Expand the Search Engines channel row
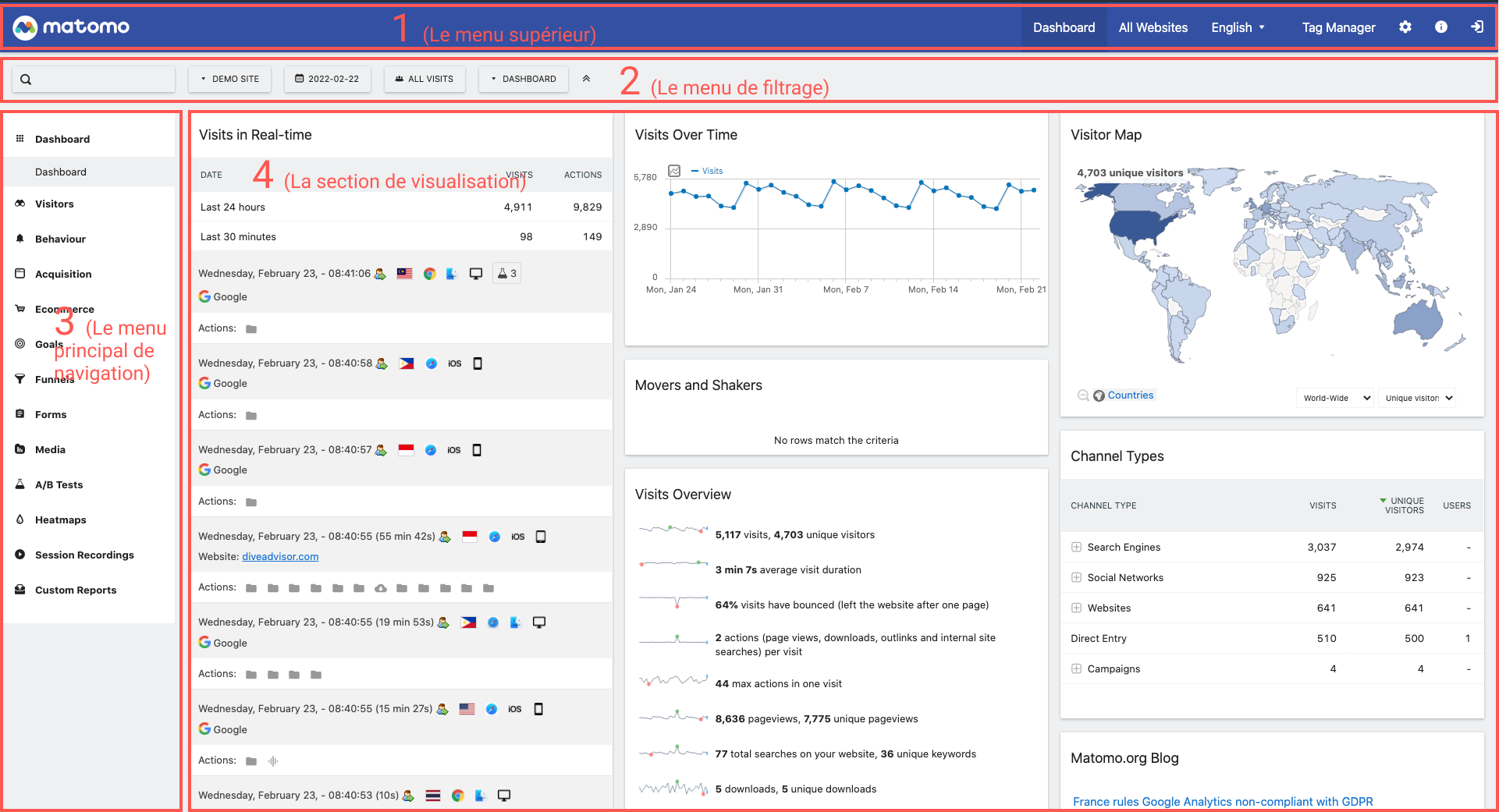1499x812 pixels. point(1077,547)
